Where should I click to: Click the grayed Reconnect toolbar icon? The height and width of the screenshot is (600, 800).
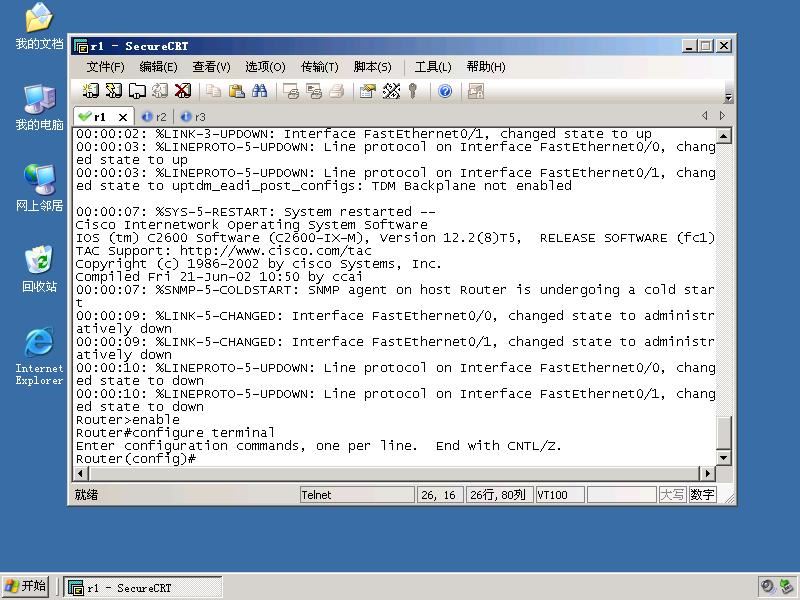point(160,91)
